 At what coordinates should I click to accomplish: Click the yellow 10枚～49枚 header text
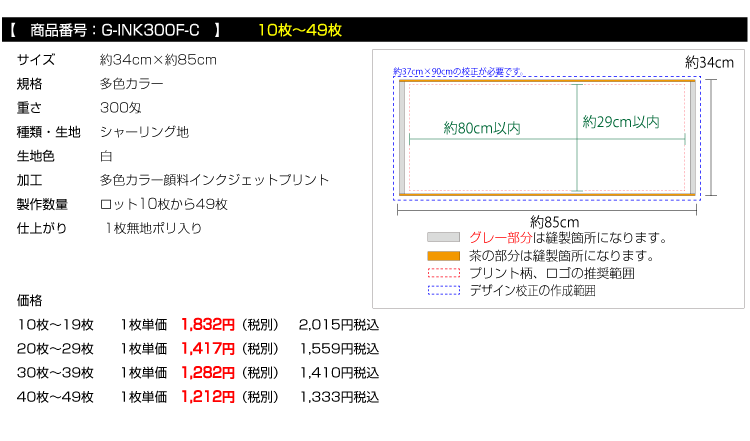click(x=300, y=30)
